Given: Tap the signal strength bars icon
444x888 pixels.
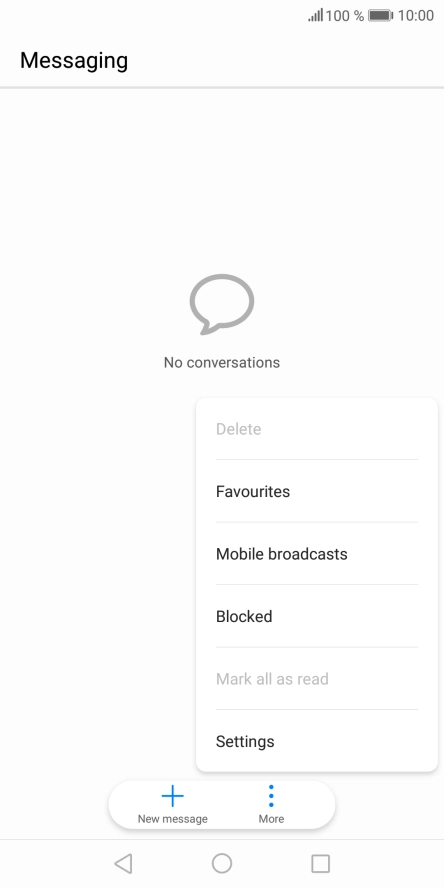Looking at the screenshot, I should pyautogui.click(x=315, y=15).
